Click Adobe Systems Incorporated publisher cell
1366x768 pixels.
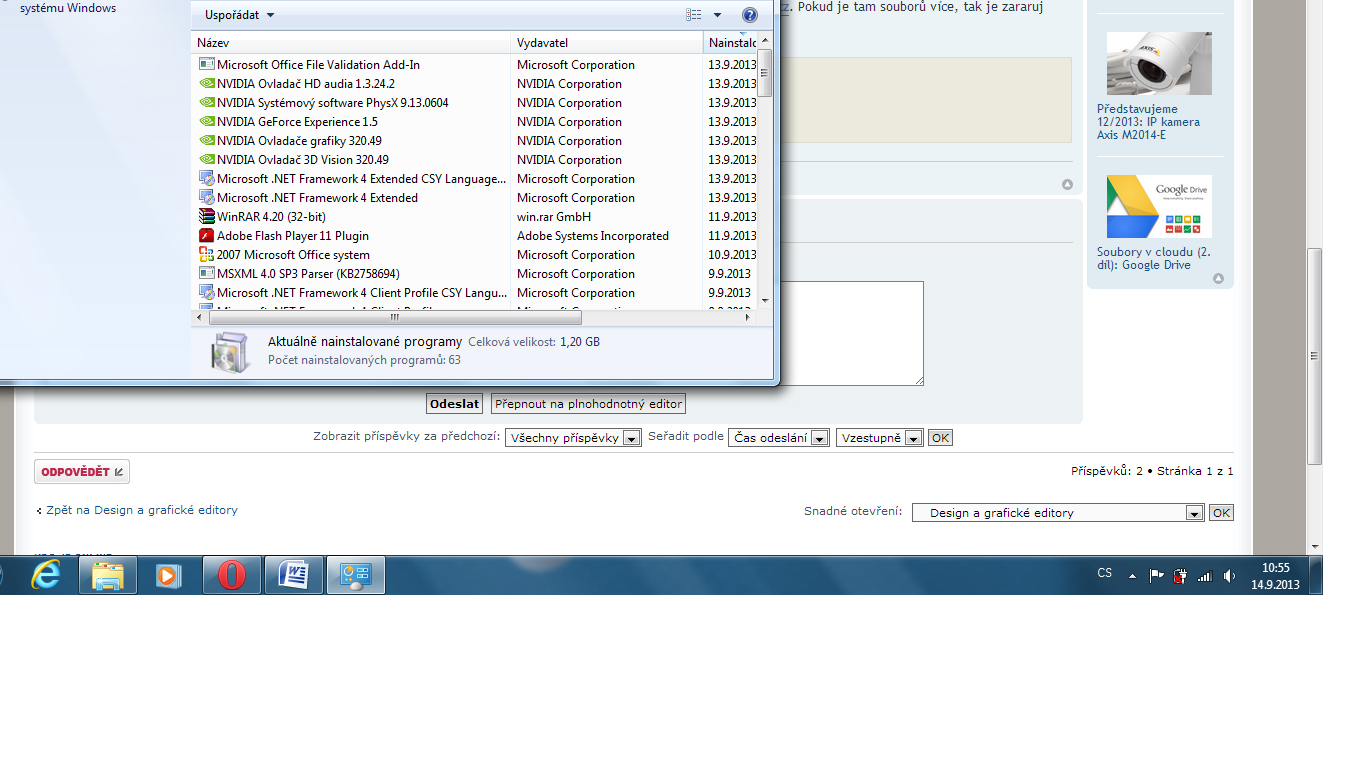[593, 236]
